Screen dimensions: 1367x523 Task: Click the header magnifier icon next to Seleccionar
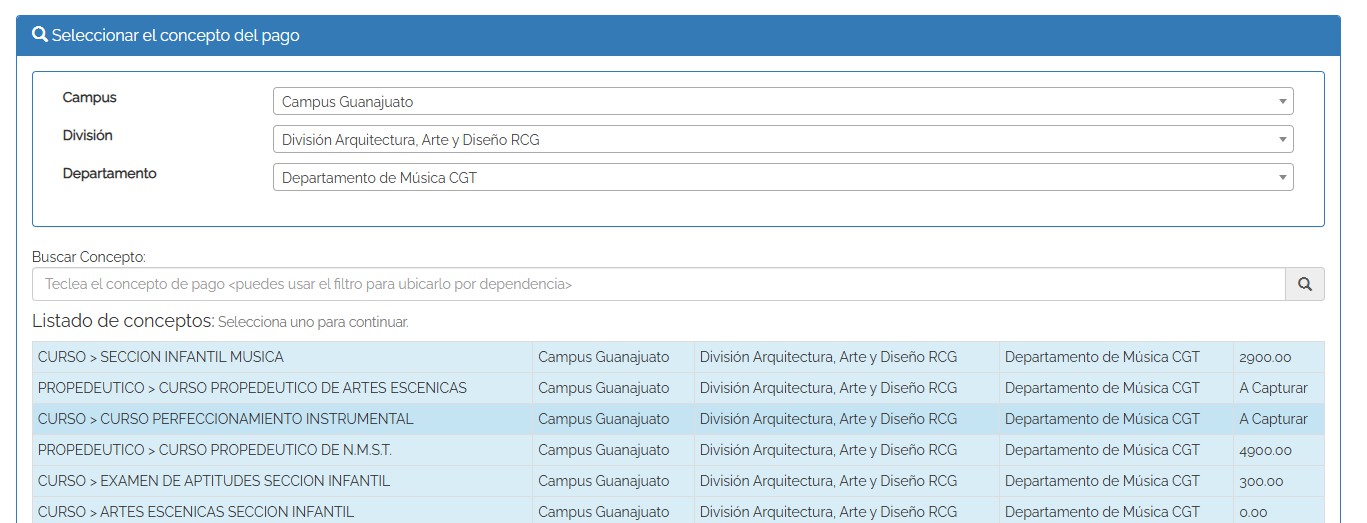pyautogui.click(x=40, y=35)
